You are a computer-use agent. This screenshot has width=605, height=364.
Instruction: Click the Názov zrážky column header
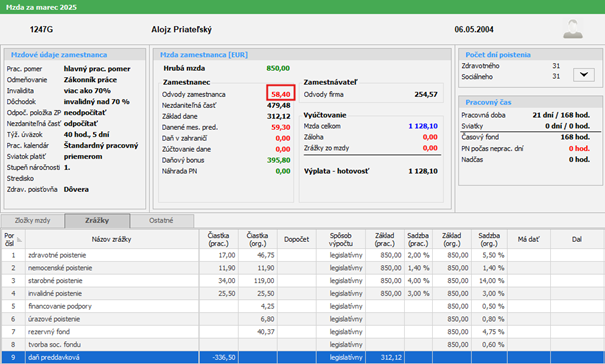[112, 239]
